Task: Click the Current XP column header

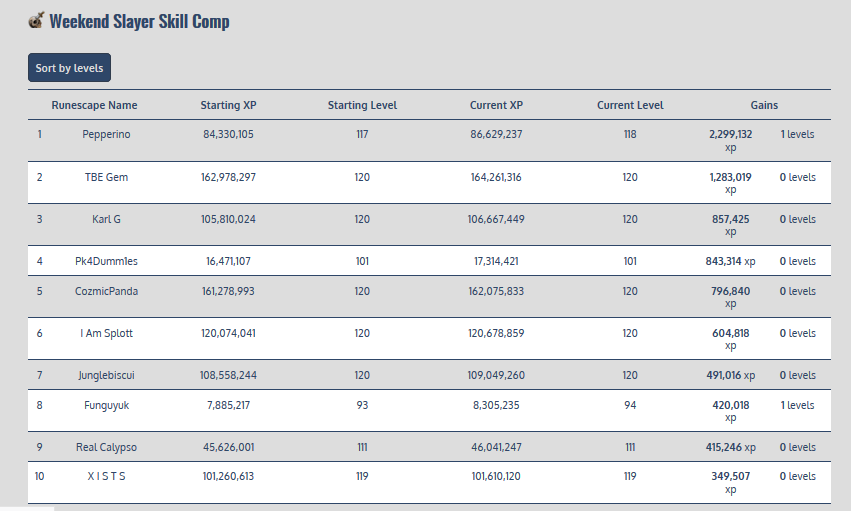Action: click(x=496, y=105)
